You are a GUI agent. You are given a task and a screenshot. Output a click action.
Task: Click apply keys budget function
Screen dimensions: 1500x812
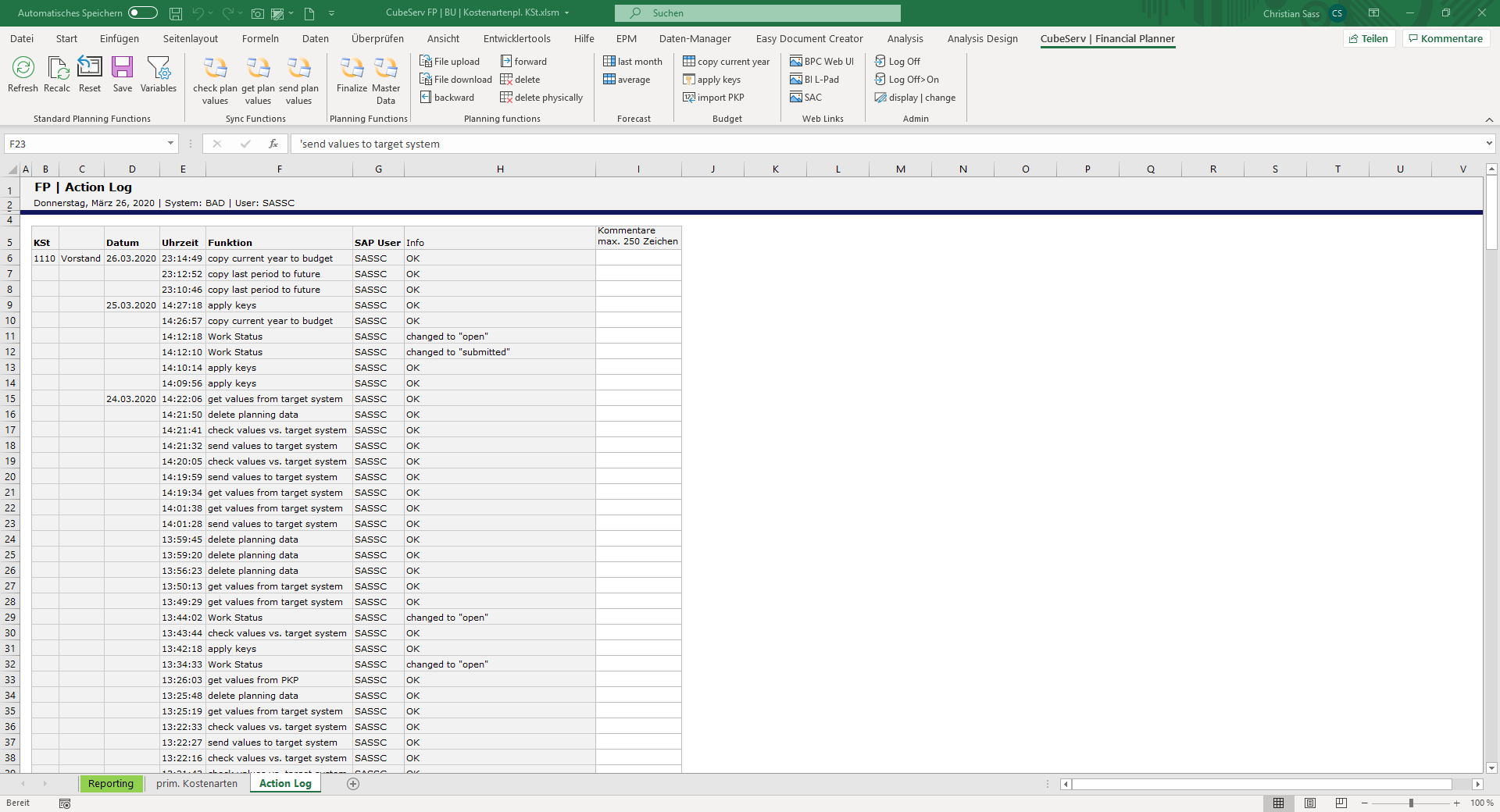[x=712, y=79]
